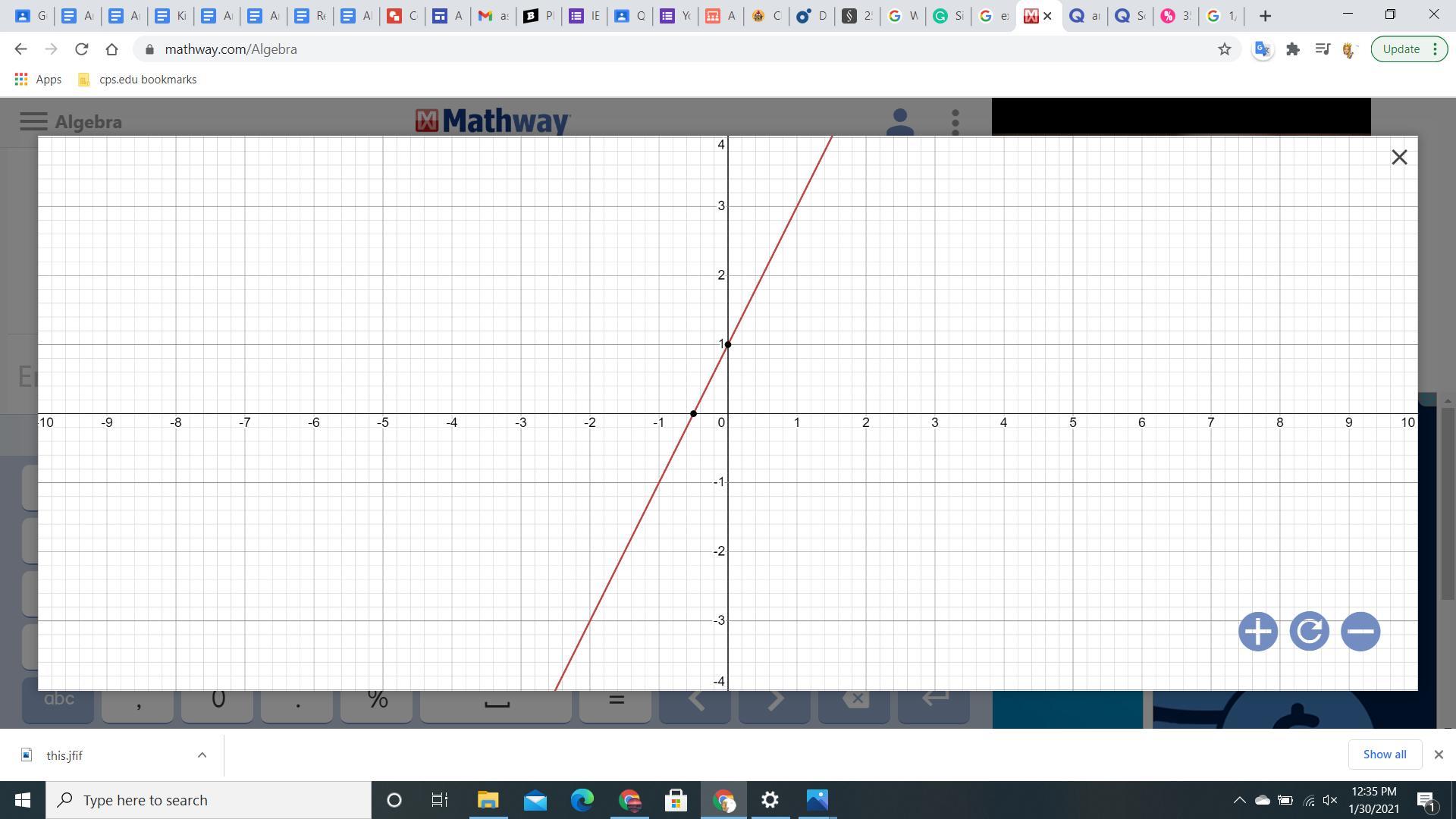Open Chrome Update menu button

click(x=1409, y=49)
